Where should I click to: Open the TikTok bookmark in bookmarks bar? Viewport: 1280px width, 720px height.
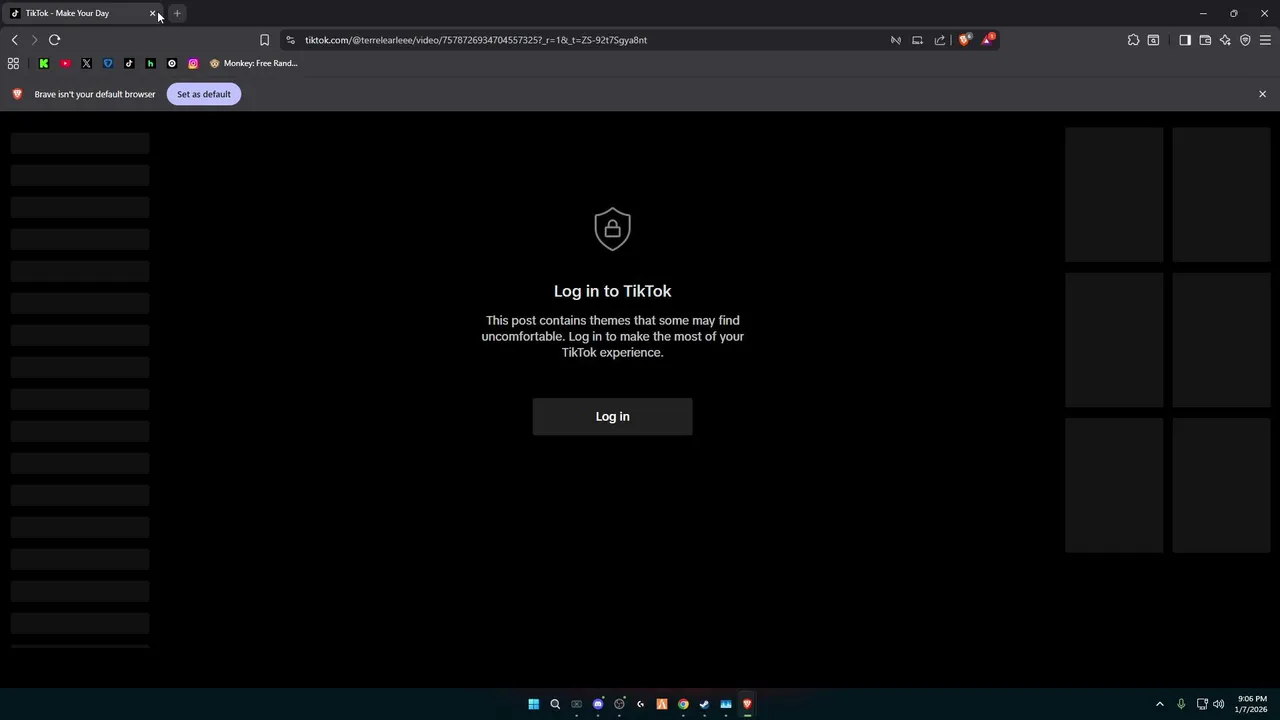pyautogui.click(x=129, y=63)
